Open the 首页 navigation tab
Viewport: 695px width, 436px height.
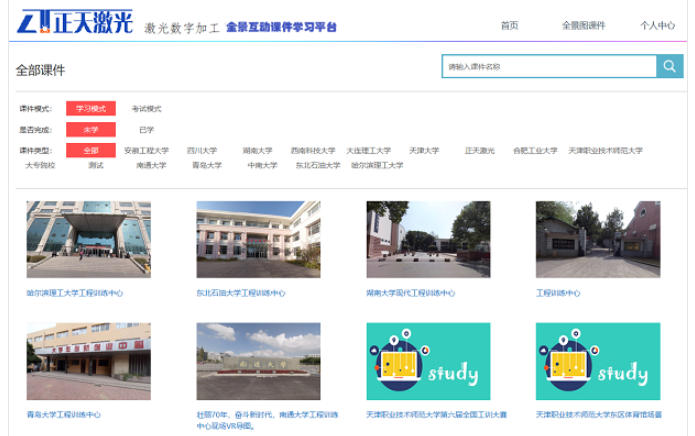(509, 26)
